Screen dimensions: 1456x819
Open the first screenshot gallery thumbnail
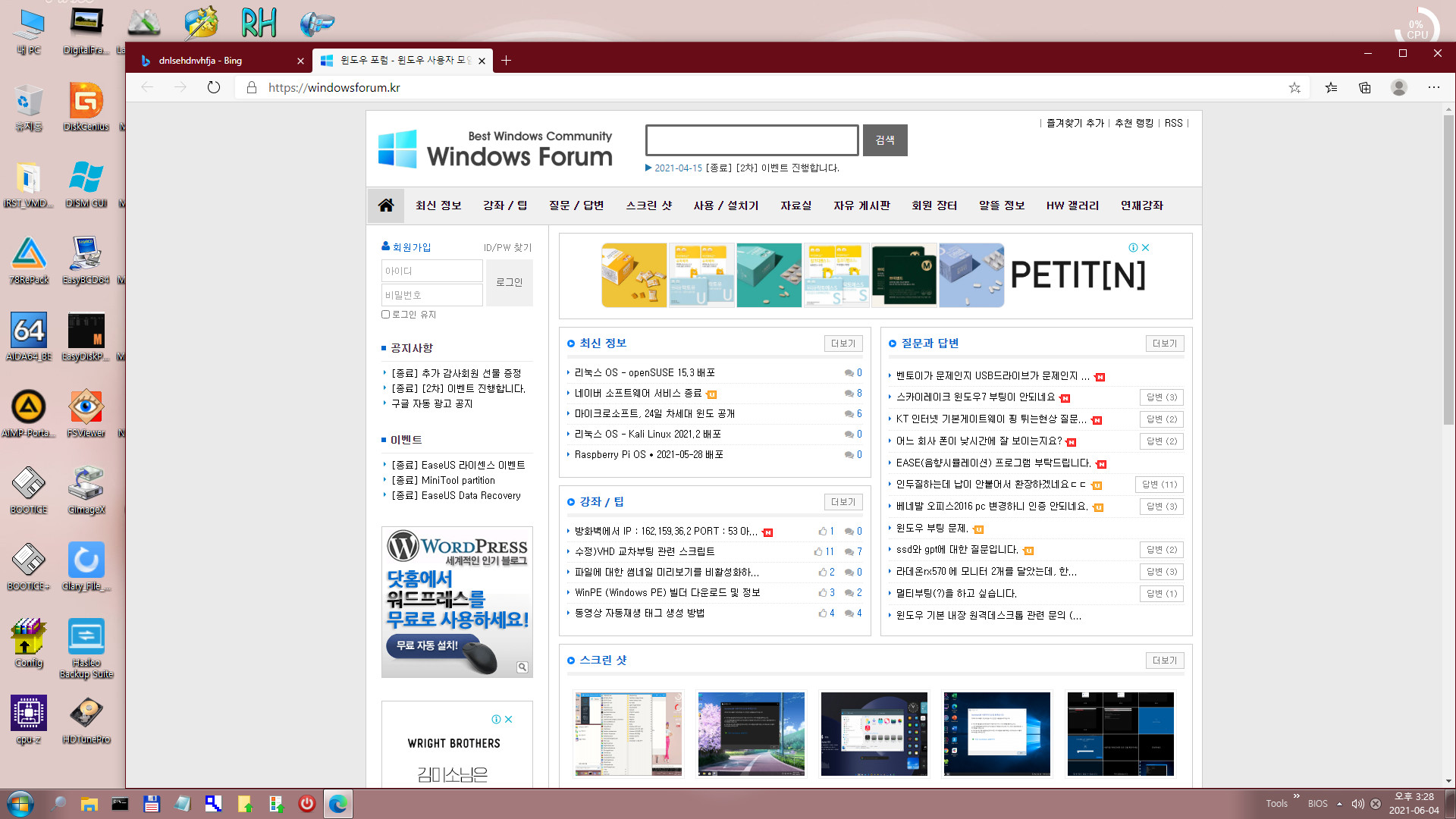pyautogui.click(x=628, y=733)
